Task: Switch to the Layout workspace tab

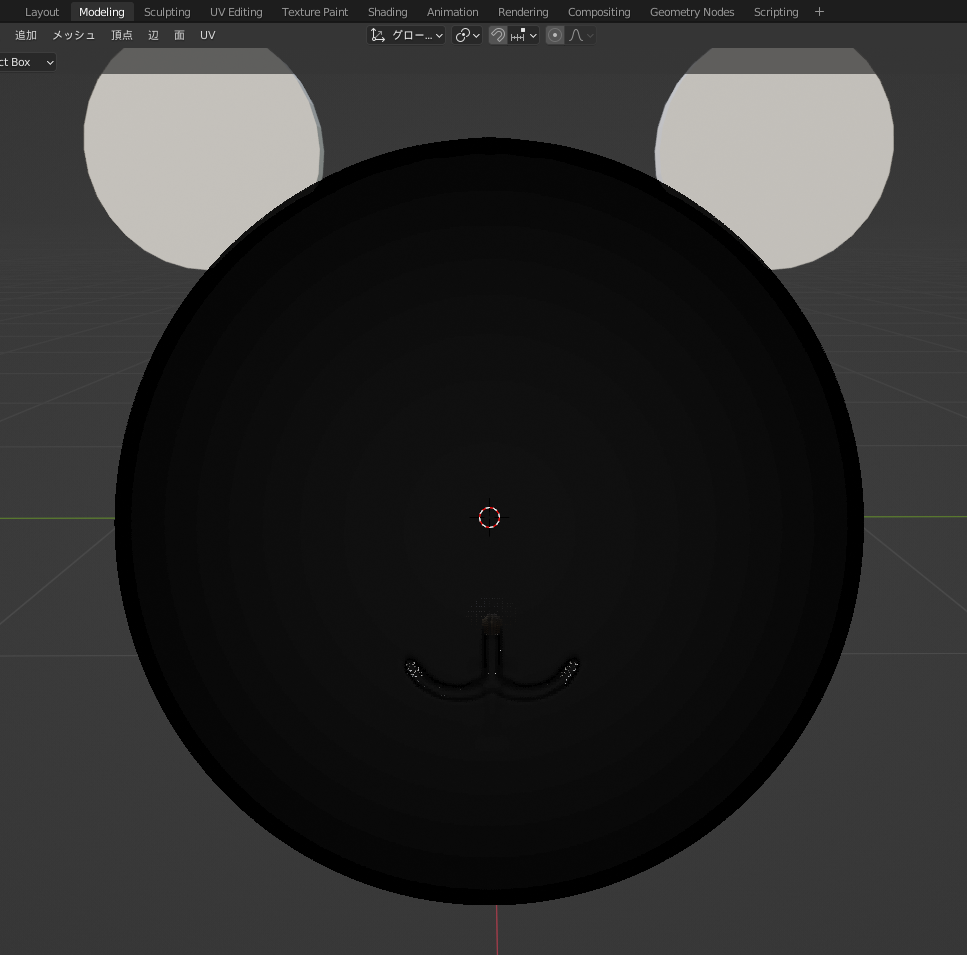Action: pyautogui.click(x=42, y=12)
